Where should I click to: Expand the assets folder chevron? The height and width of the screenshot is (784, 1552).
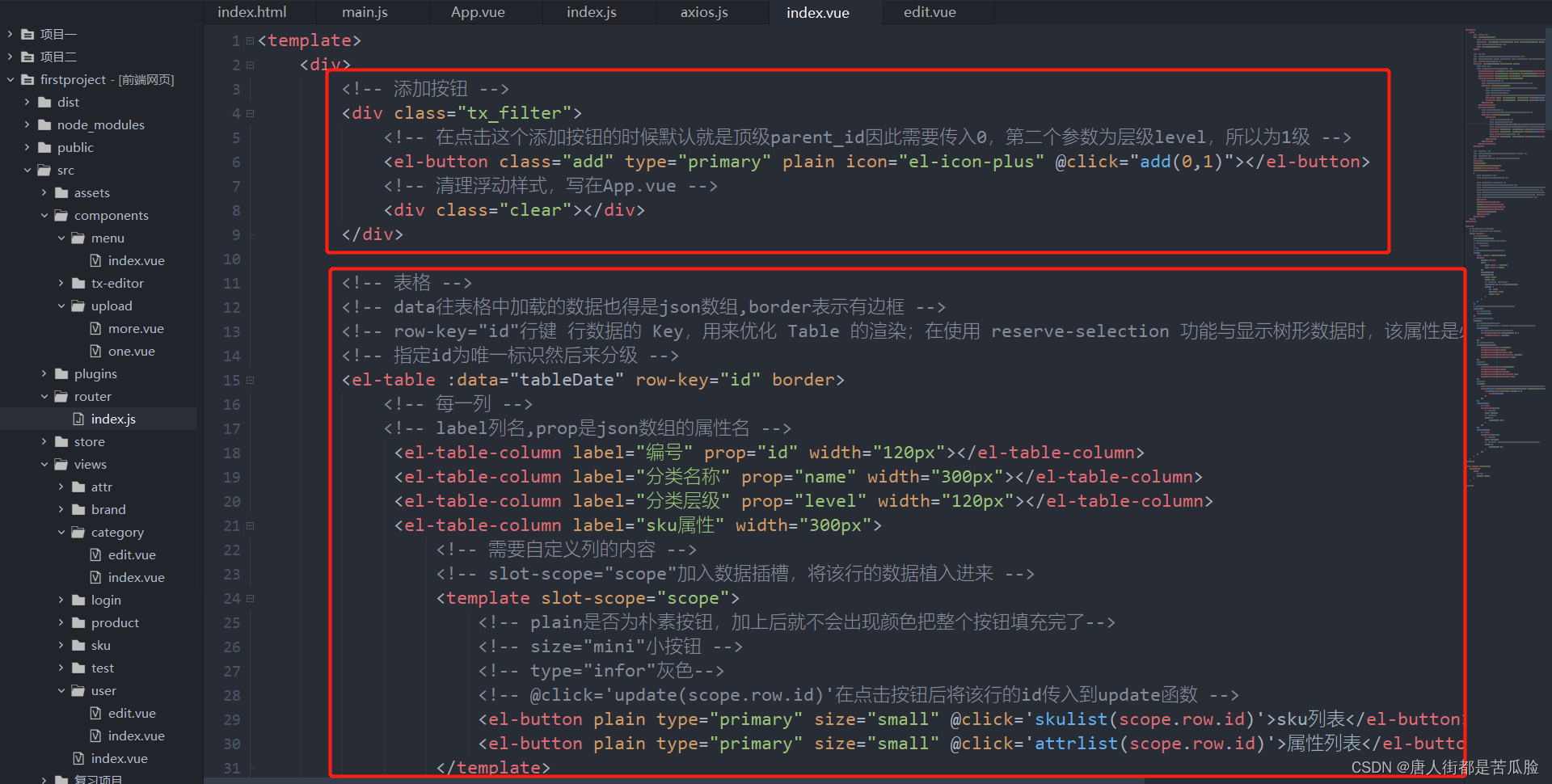pos(44,192)
